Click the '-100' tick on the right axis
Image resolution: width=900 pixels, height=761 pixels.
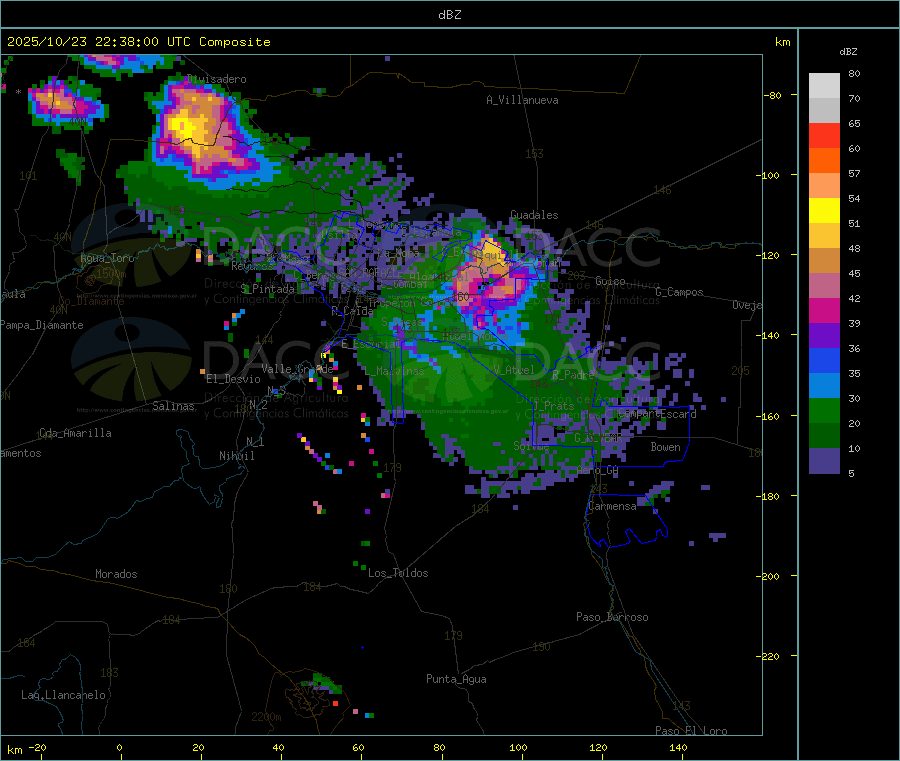pyautogui.click(x=767, y=175)
